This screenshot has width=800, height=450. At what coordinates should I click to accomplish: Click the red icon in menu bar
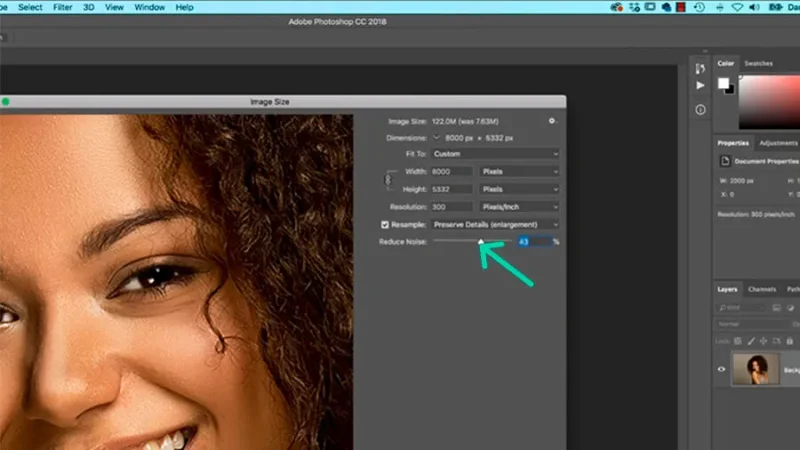[681, 7]
